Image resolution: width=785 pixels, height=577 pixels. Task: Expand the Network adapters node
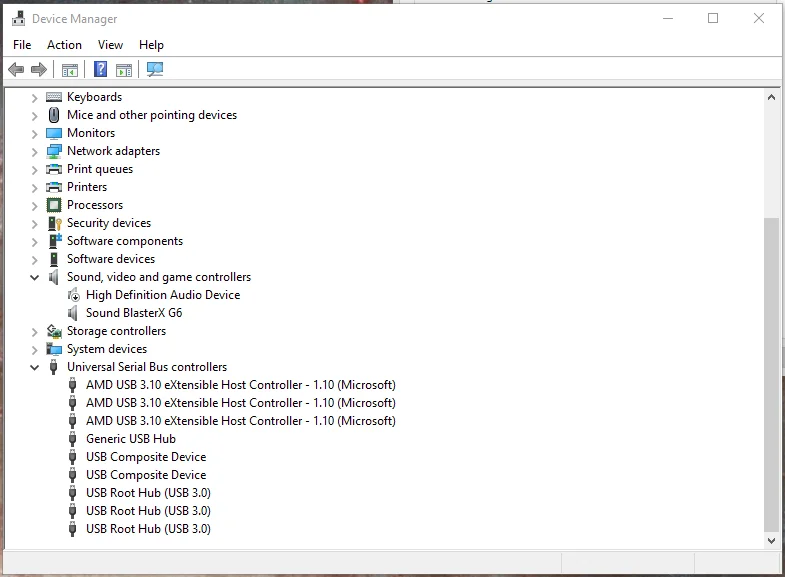(x=34, y=152)
